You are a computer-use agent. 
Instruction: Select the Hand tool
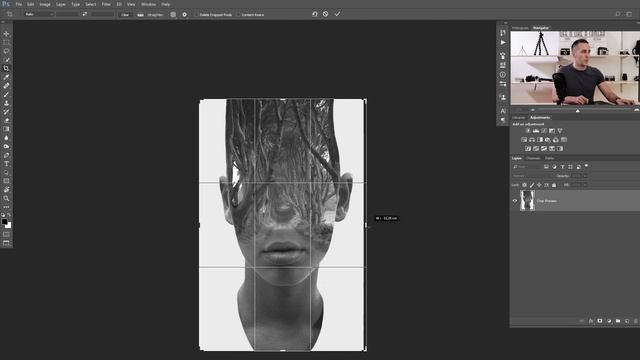[x=6, y=190]
